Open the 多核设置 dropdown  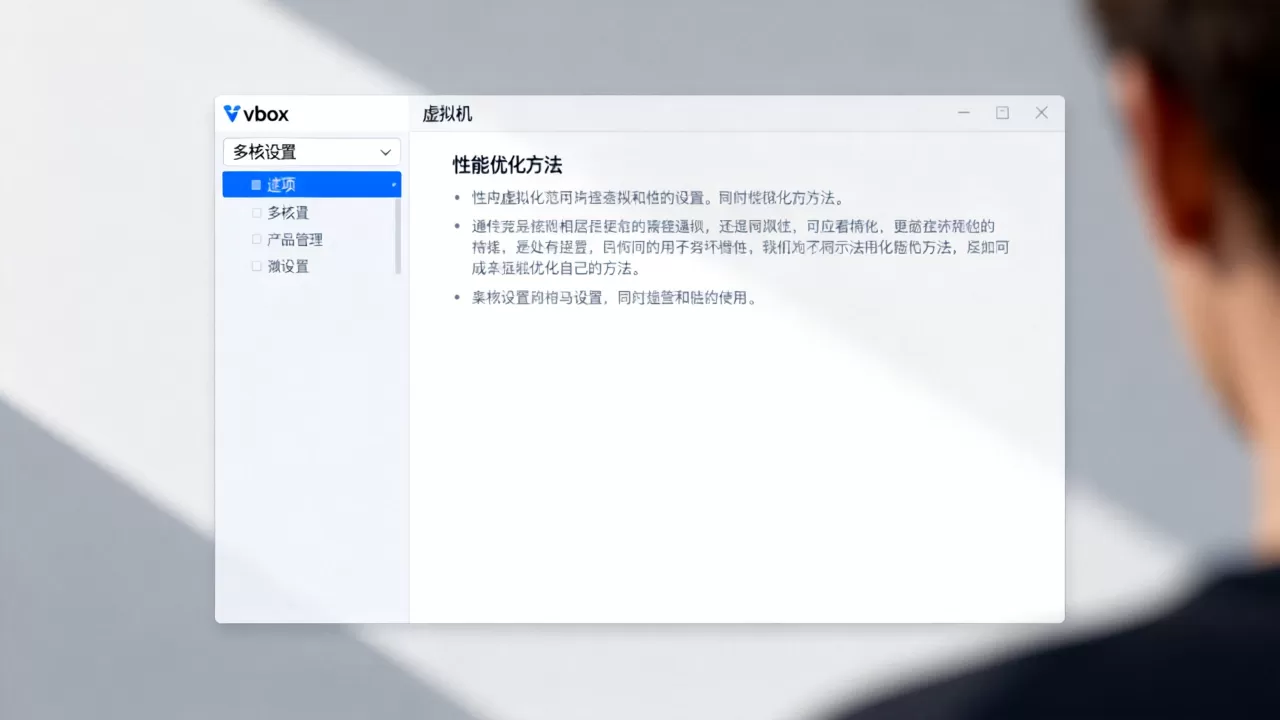pos(312,152)
